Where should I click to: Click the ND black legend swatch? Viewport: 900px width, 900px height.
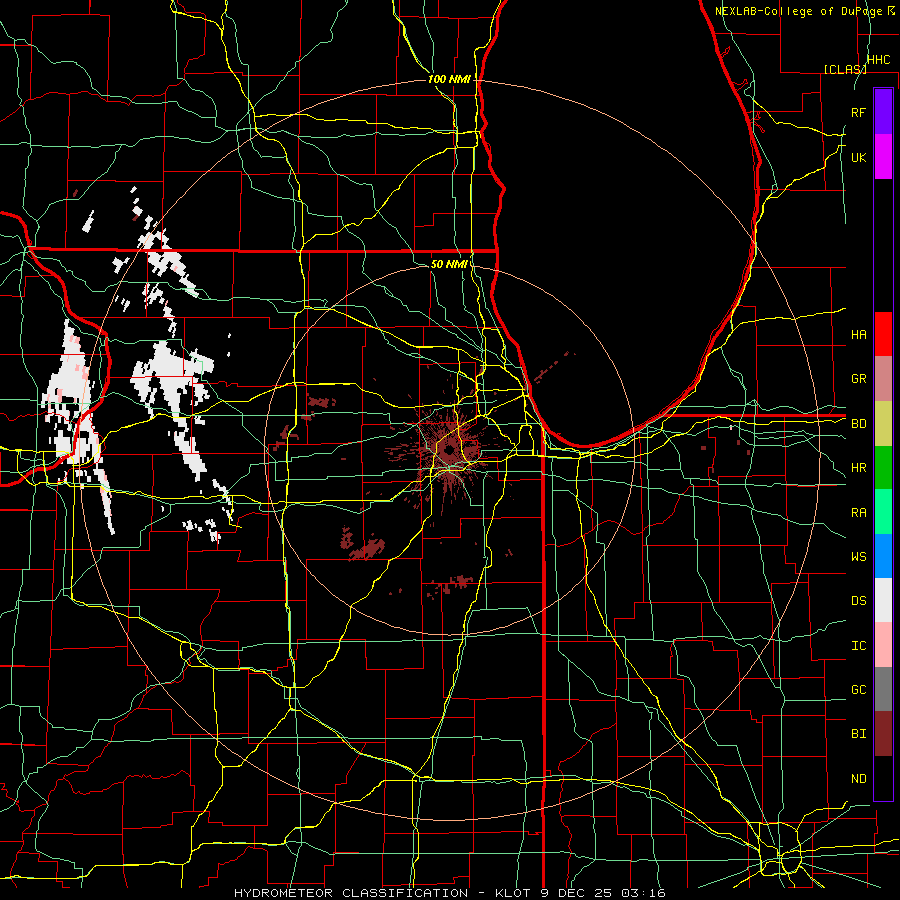tap(883, 778)
